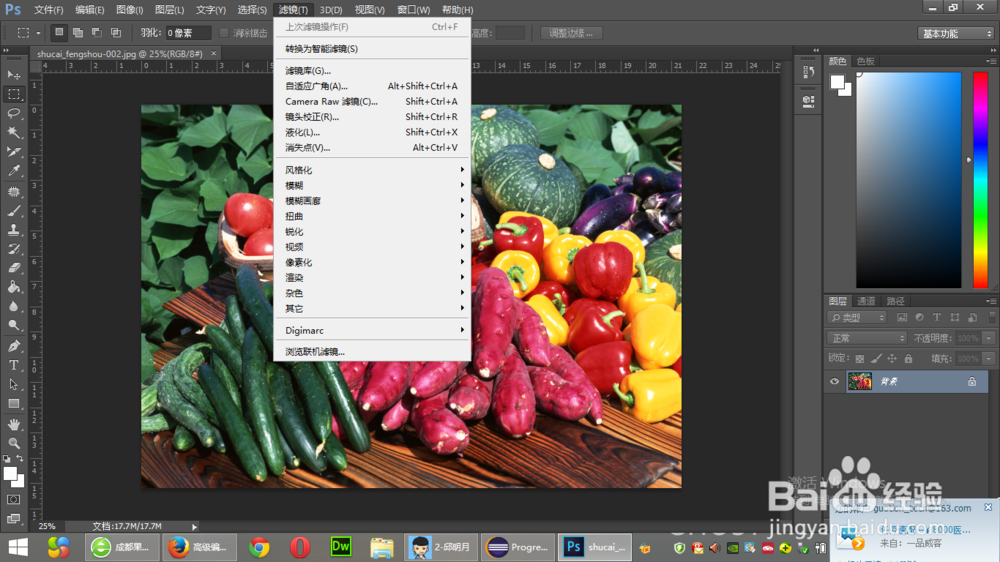
Task: Switch to the 通道 tab
Action: click(866, 301)
